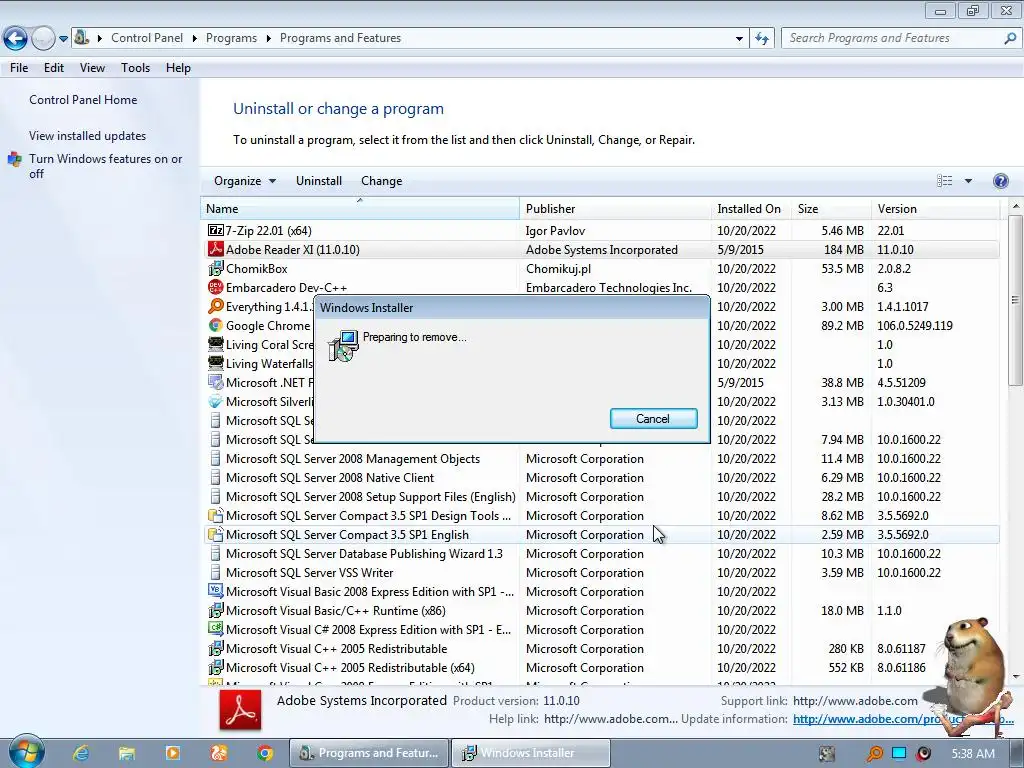The width and height of the screenshot is (1024, 768).
Task: Click the 7-Zip program icon in list
Action: [x=216, y=231]
